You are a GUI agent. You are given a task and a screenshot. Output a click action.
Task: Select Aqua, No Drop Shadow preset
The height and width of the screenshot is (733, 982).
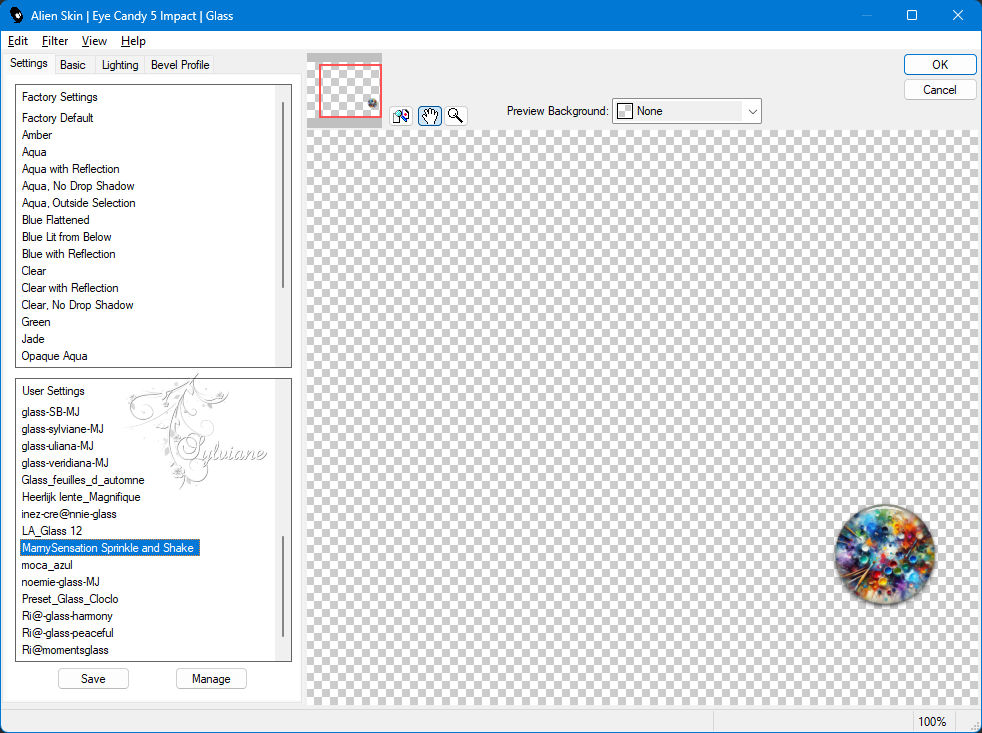click(x=78, y=185)
